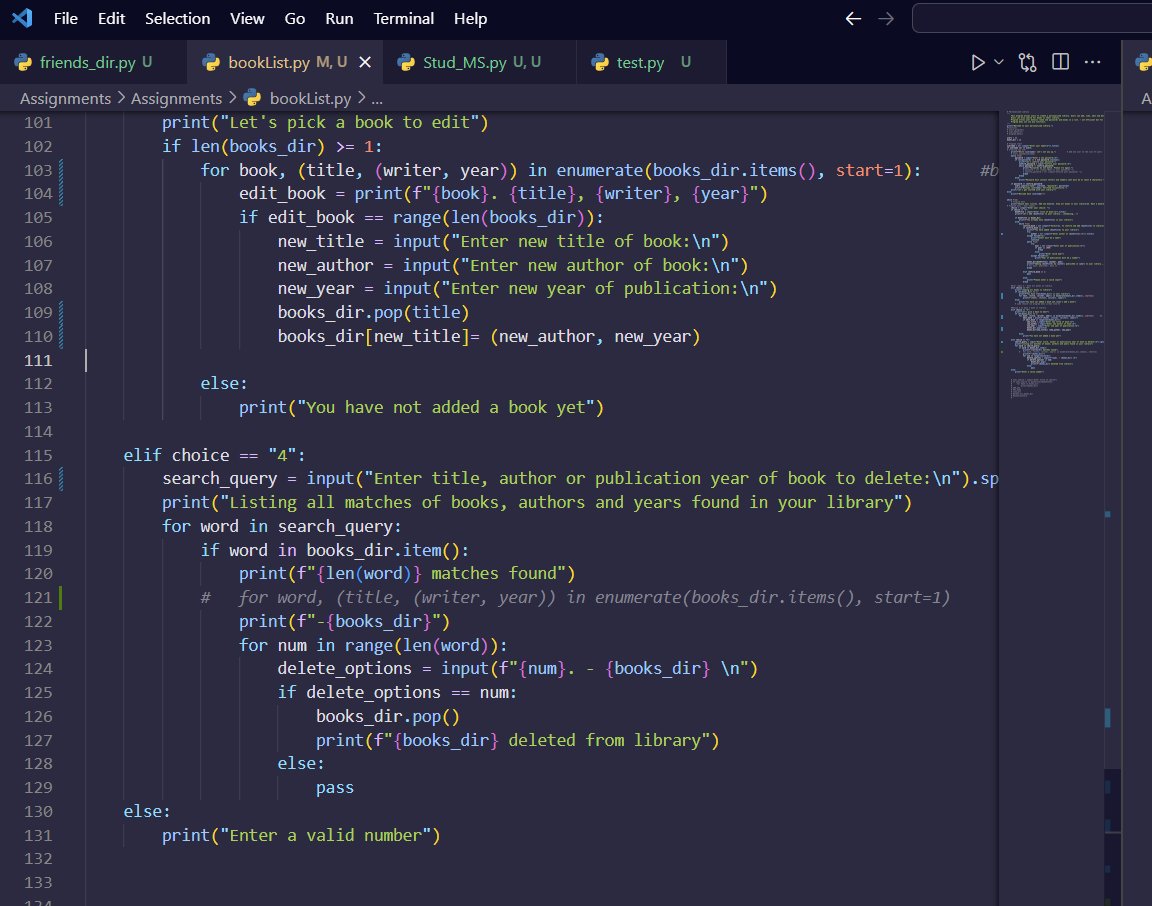Screen dimensions: 1152x906
Task: Click the Python icon on Stud_MS.py tab
Action: click(406, 62)
